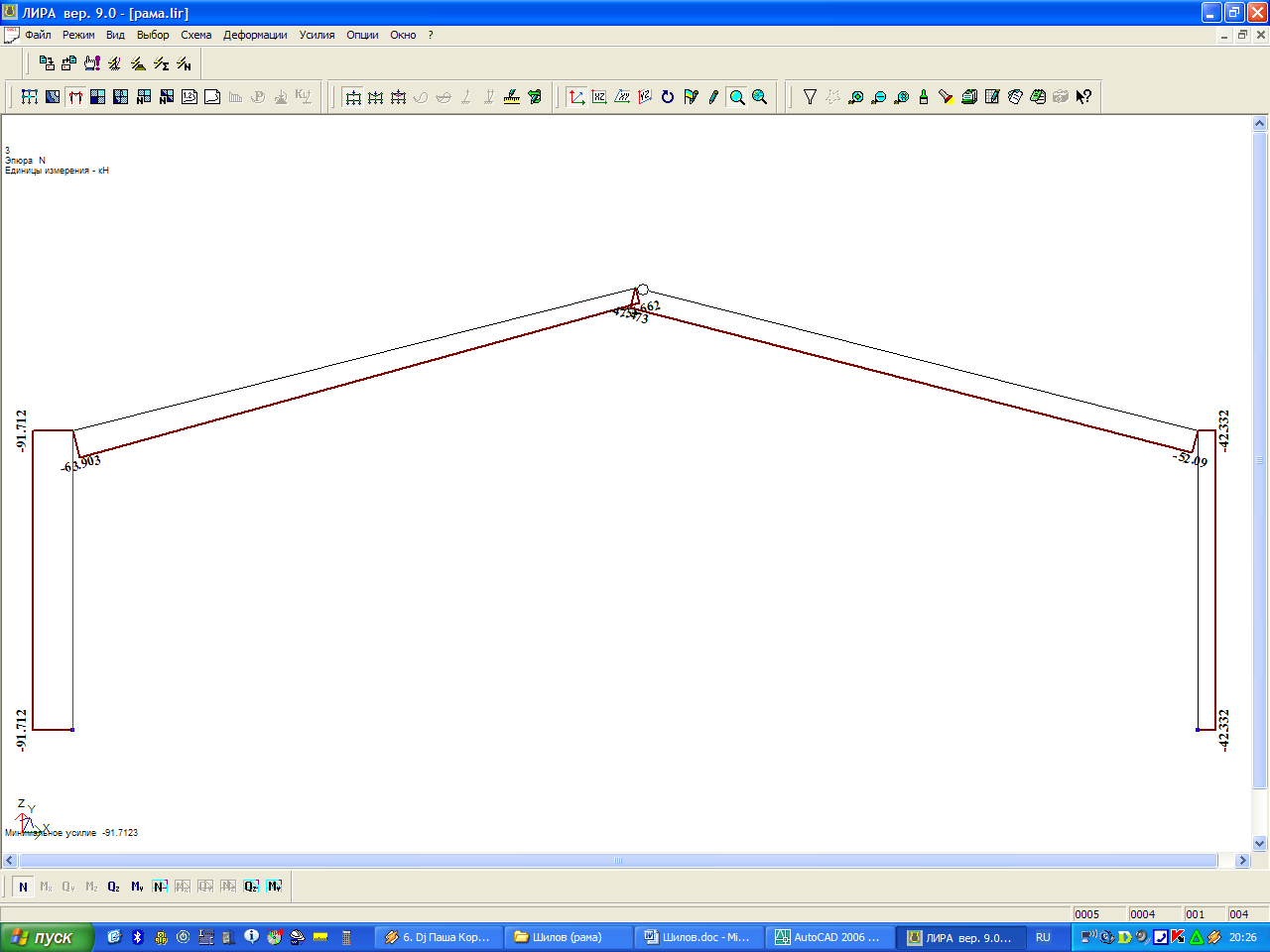This screenshot has width=1270, height=952.
Task: Click the 1.23 numeric values display icon
Action: click(190, 96)
